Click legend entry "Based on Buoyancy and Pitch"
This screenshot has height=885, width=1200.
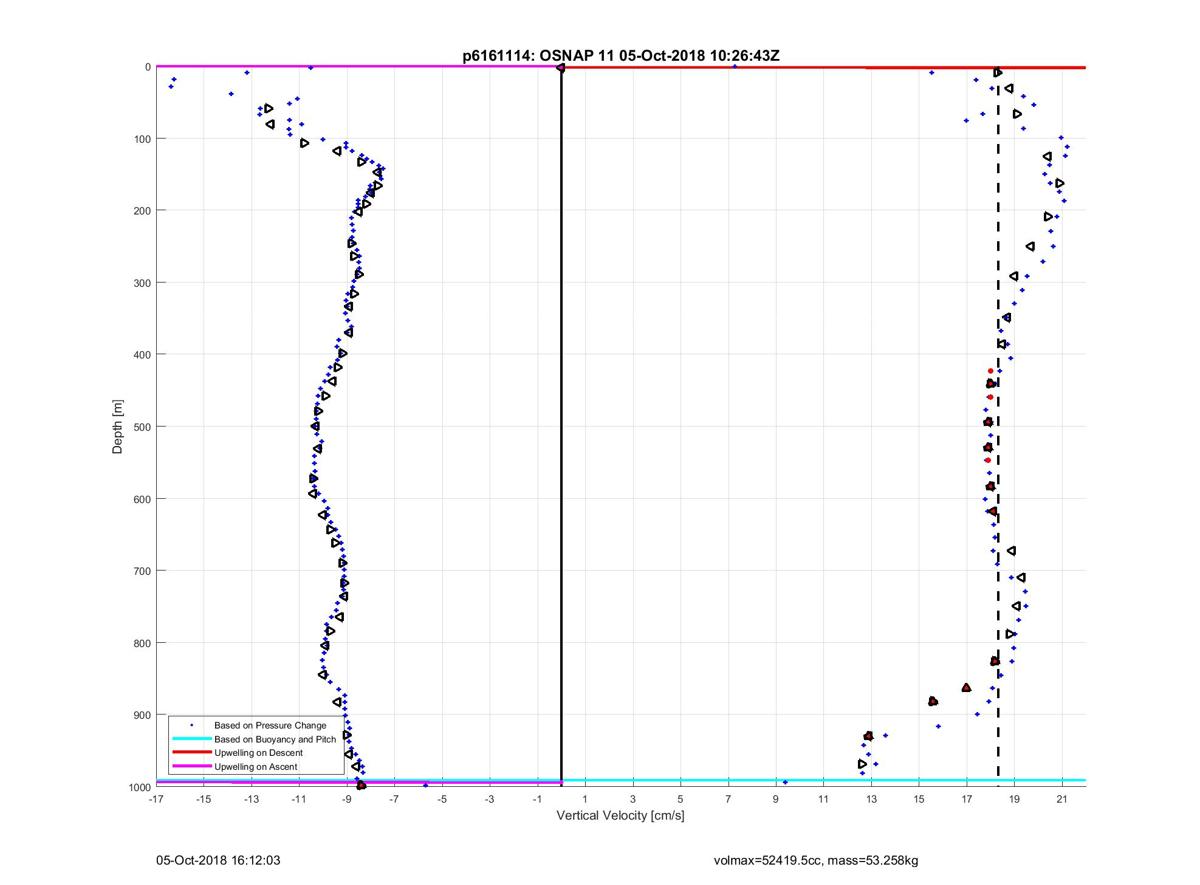(275, 739)
